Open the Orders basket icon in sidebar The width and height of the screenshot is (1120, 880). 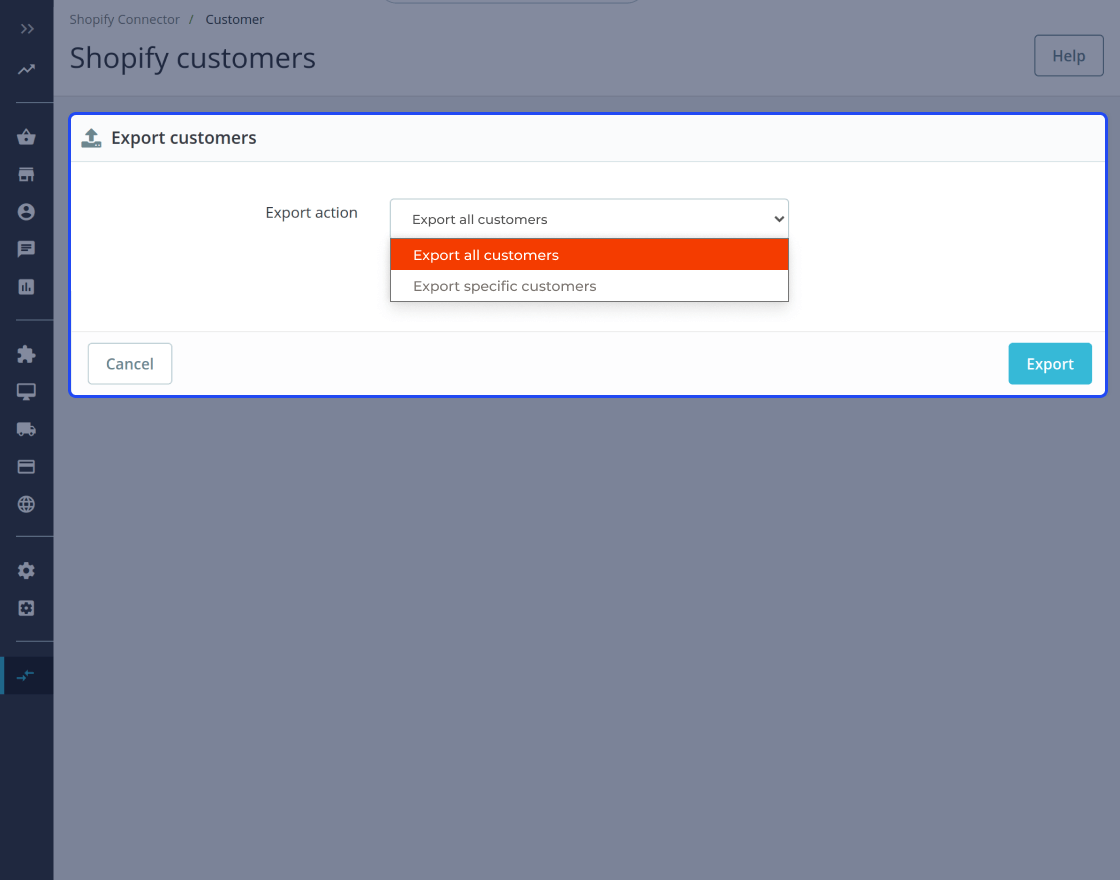point(26,137)
